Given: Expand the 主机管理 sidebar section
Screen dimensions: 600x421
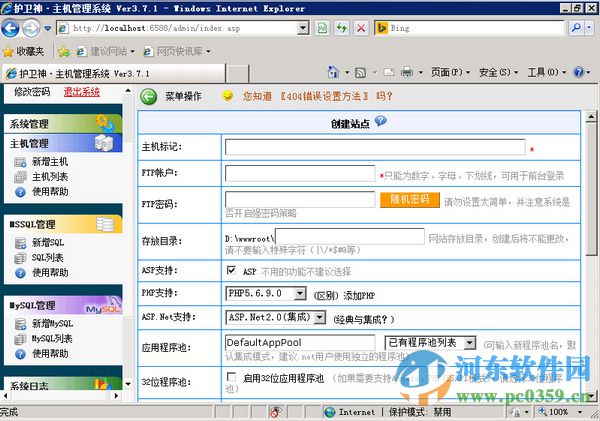Looking at the screenshot, I should 63,143.
